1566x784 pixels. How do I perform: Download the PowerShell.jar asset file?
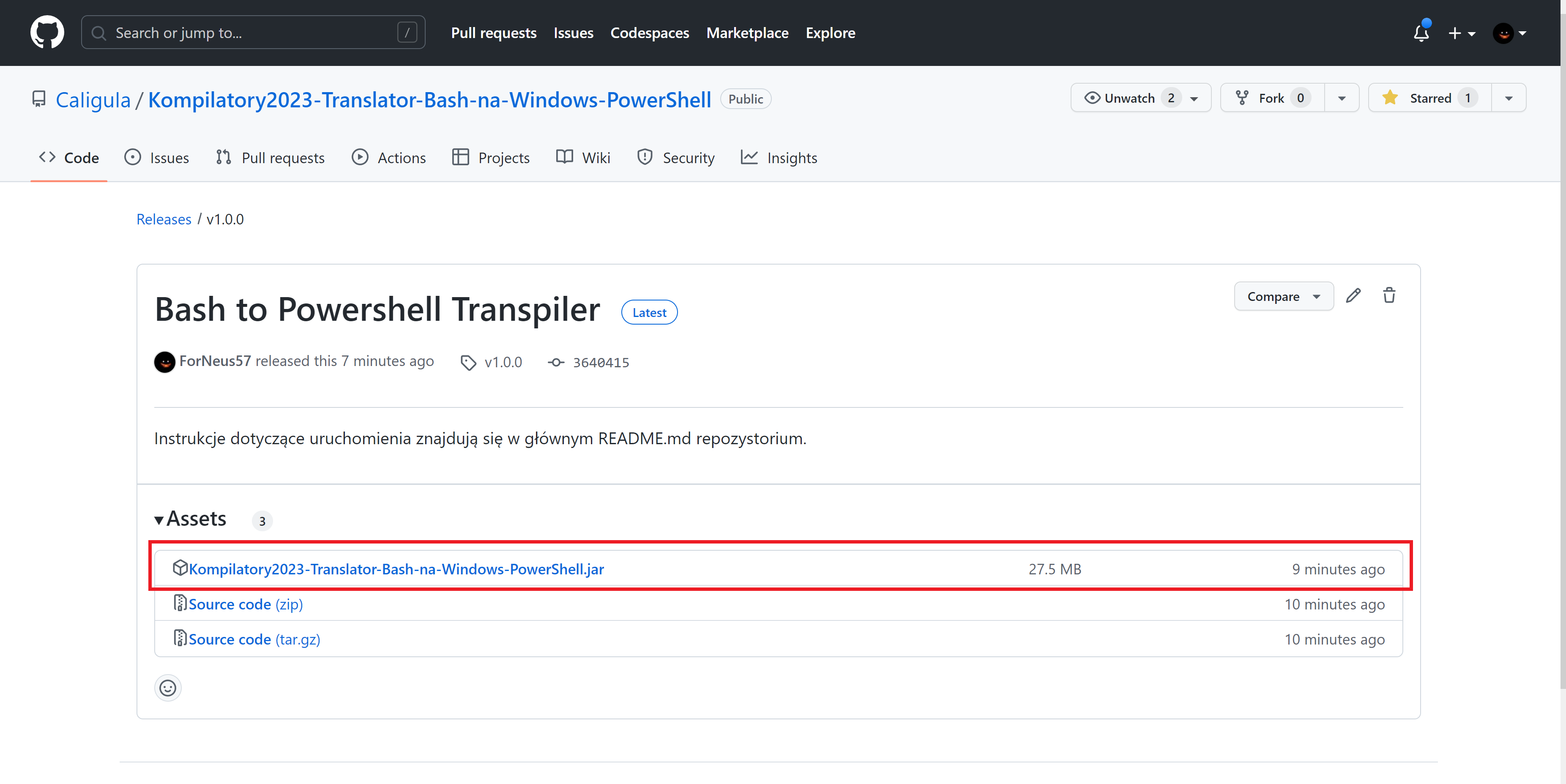coord(396,569)
